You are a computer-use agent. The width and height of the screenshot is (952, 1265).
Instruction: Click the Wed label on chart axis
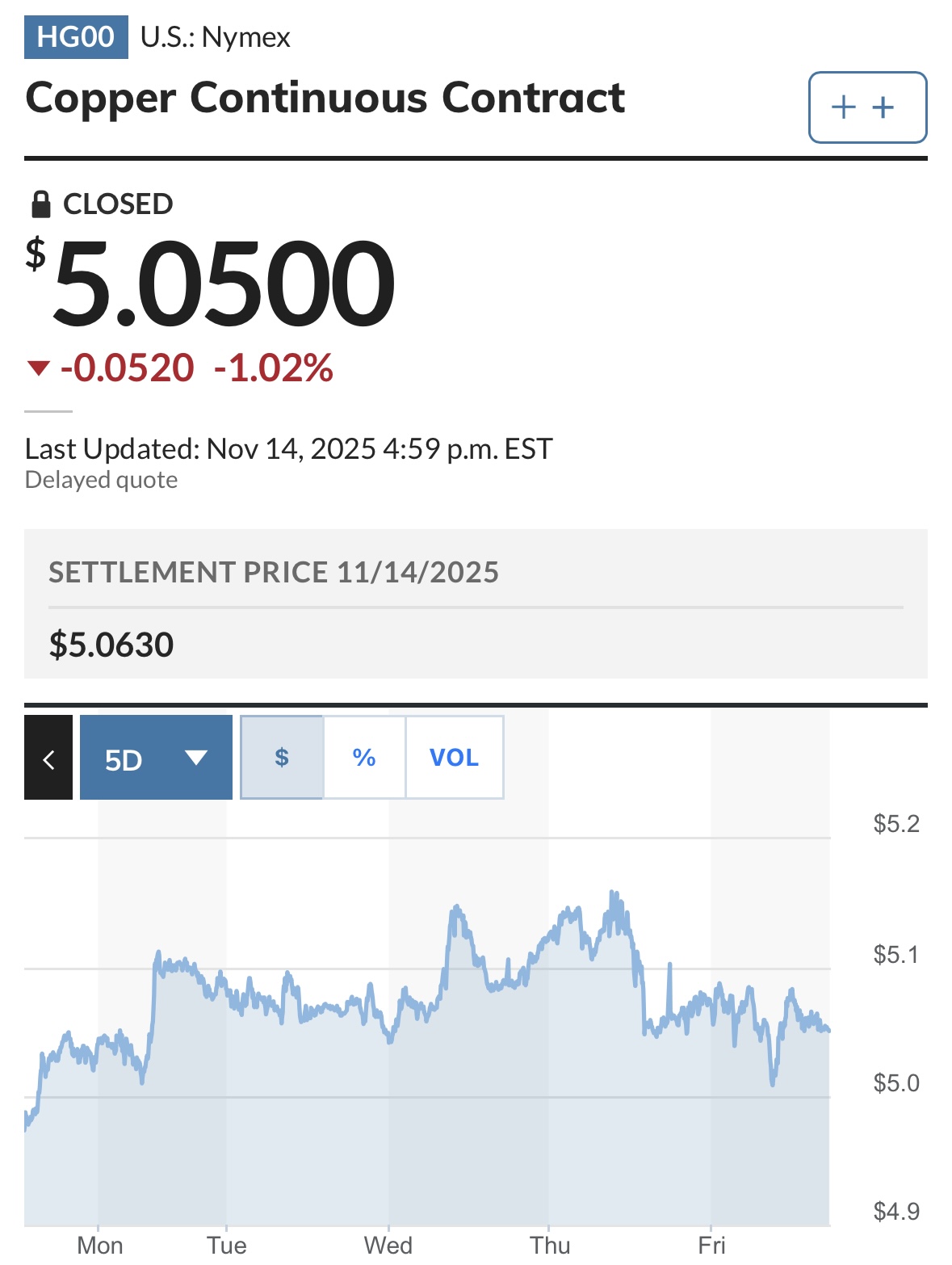click(388, 1245)
